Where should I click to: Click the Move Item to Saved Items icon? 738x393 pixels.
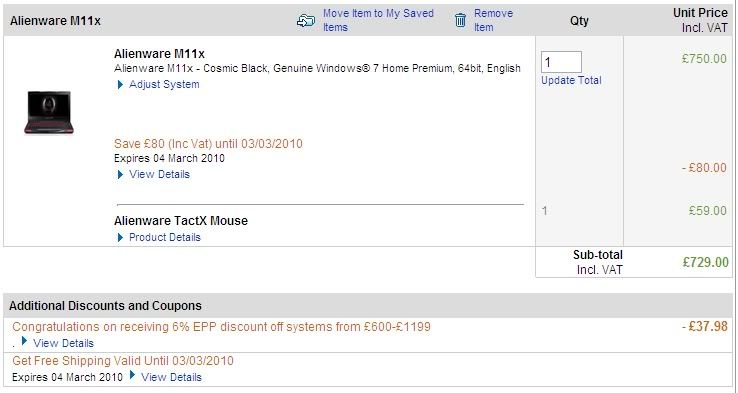click(x=306, y=21)
